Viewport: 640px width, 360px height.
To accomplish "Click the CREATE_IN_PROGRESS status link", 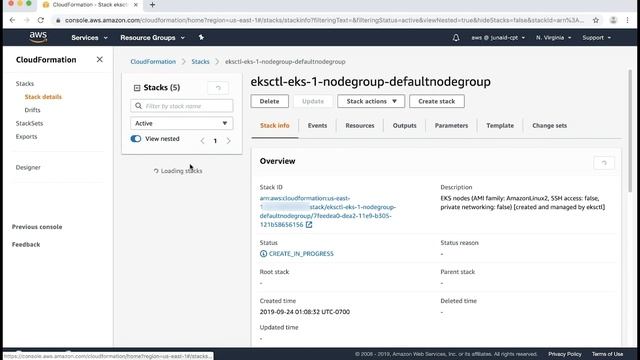I will [301, 253].
